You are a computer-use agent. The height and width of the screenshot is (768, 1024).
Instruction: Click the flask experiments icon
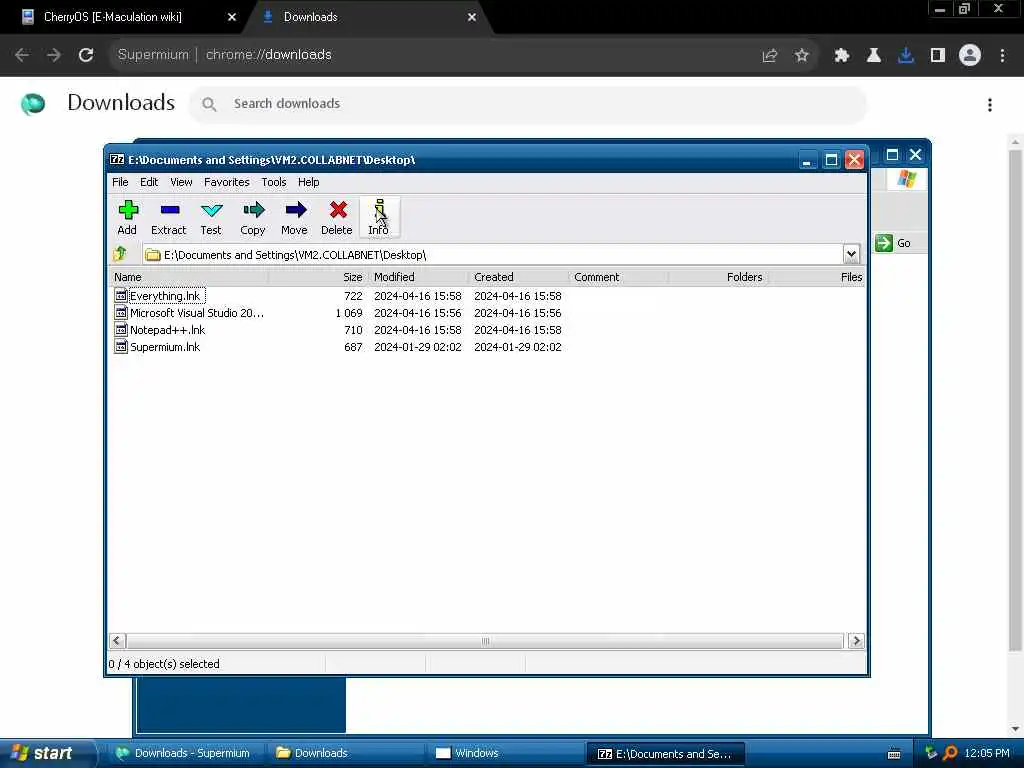(874, 56)
